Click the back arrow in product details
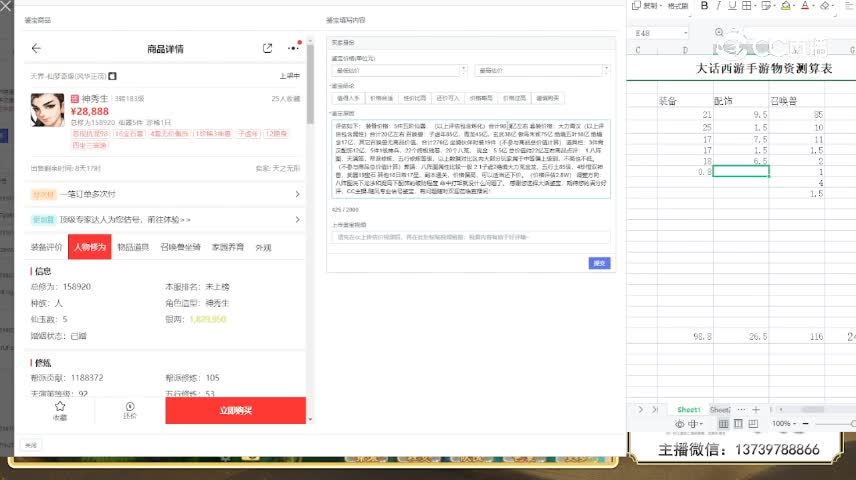The height and width of the screenshot is (480, 856). [37, 48]
